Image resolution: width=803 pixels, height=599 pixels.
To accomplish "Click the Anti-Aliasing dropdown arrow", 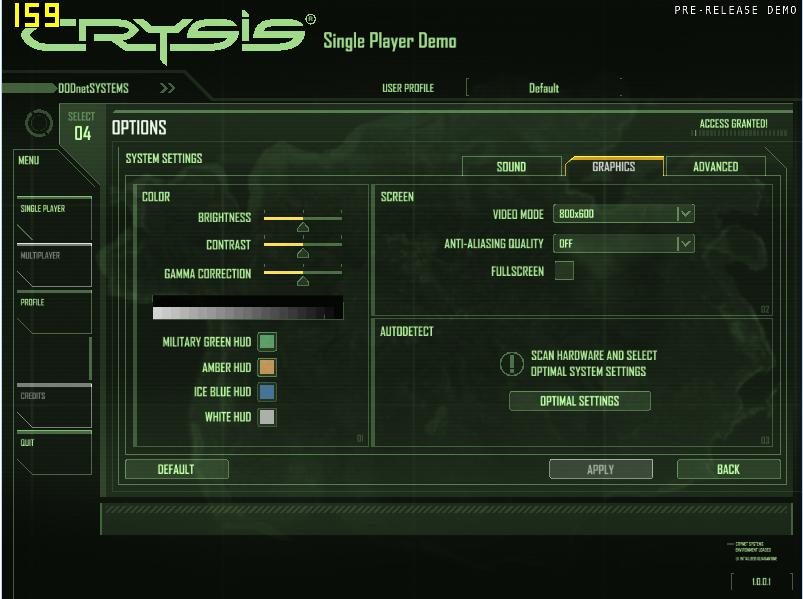I will 686,244.
